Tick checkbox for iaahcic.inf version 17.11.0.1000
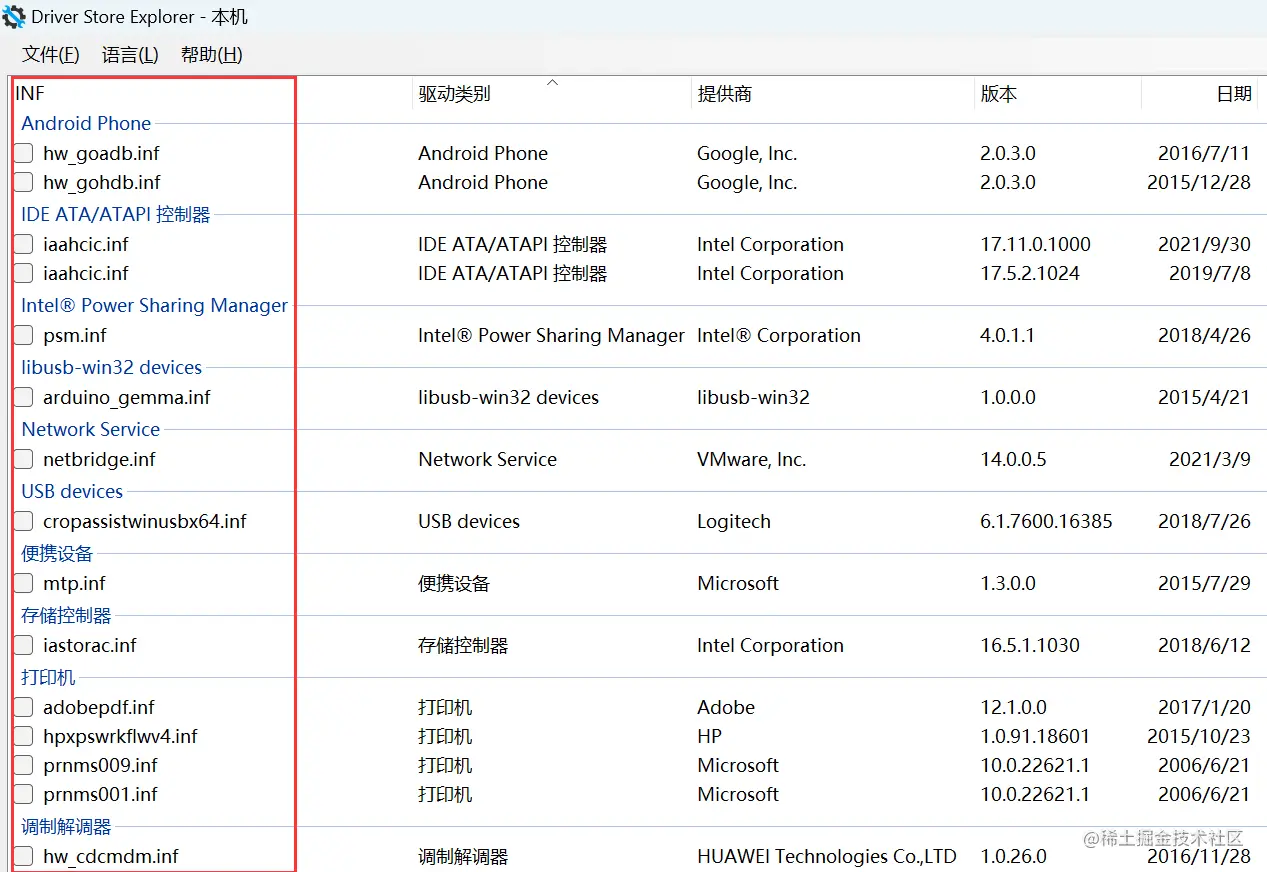This screenshot has height=872, width=1267. 24,245
